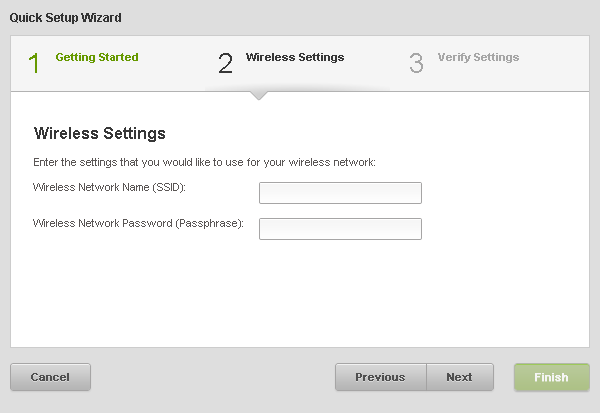The width and height of the screenshot is (600, 413).
Task: Click the bold Wireless Settings heading
Action: coord(99,133)
